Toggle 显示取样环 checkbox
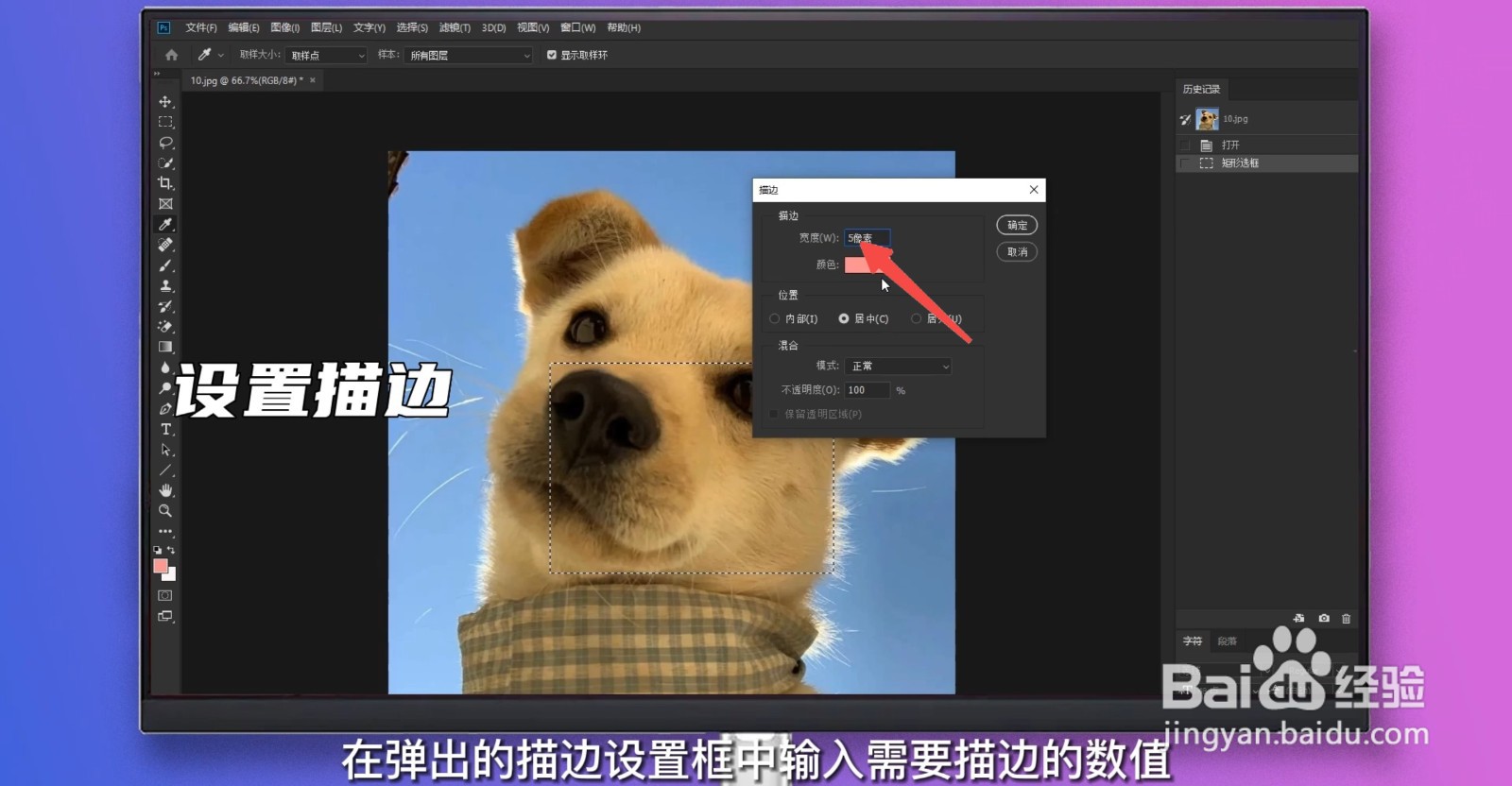This screenshot has height=786, width=1512. 552,55
